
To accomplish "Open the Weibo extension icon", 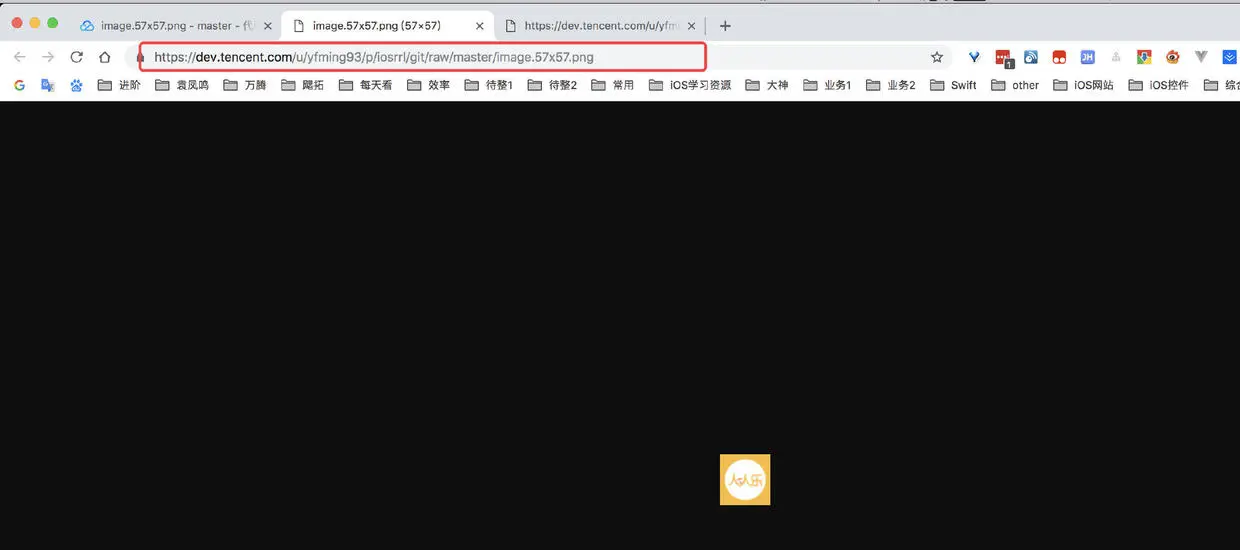I will click(x=1173, y=57).
